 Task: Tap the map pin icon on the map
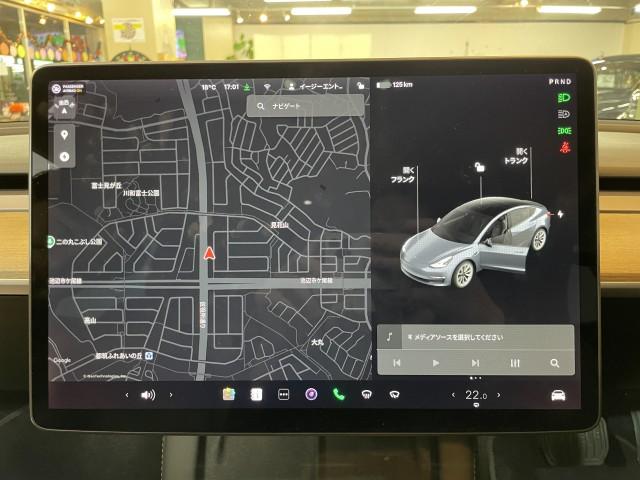click(64, 135)
